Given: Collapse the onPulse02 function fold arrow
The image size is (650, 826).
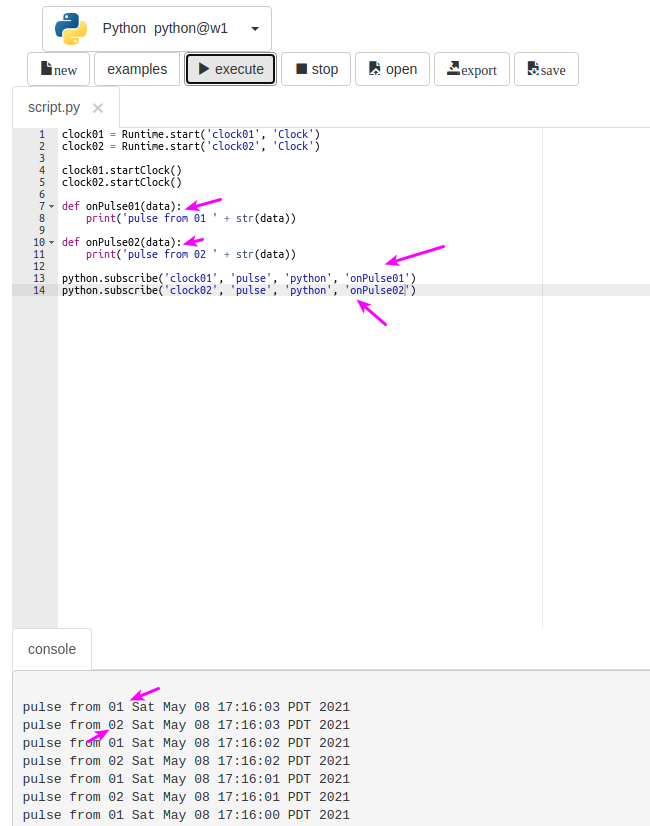Looking at the screenshot, I should point(52,242).
